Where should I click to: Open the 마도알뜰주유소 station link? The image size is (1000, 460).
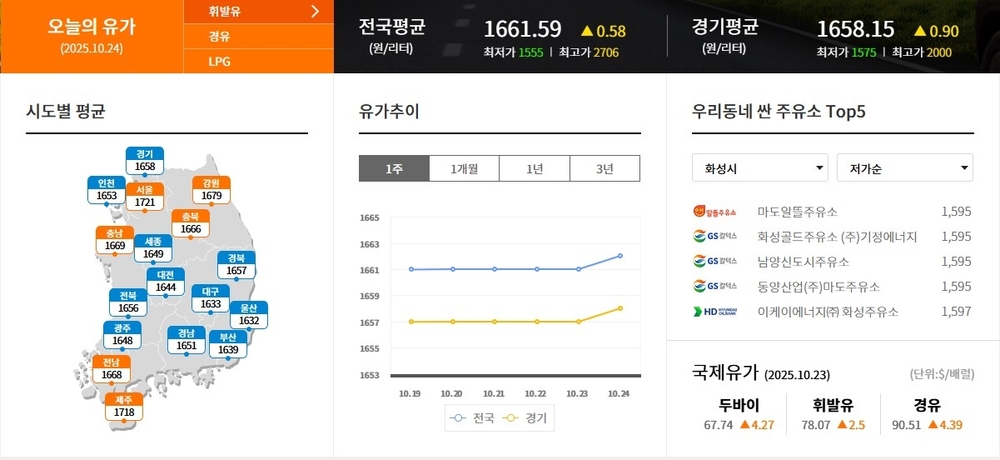pos(798,212)
